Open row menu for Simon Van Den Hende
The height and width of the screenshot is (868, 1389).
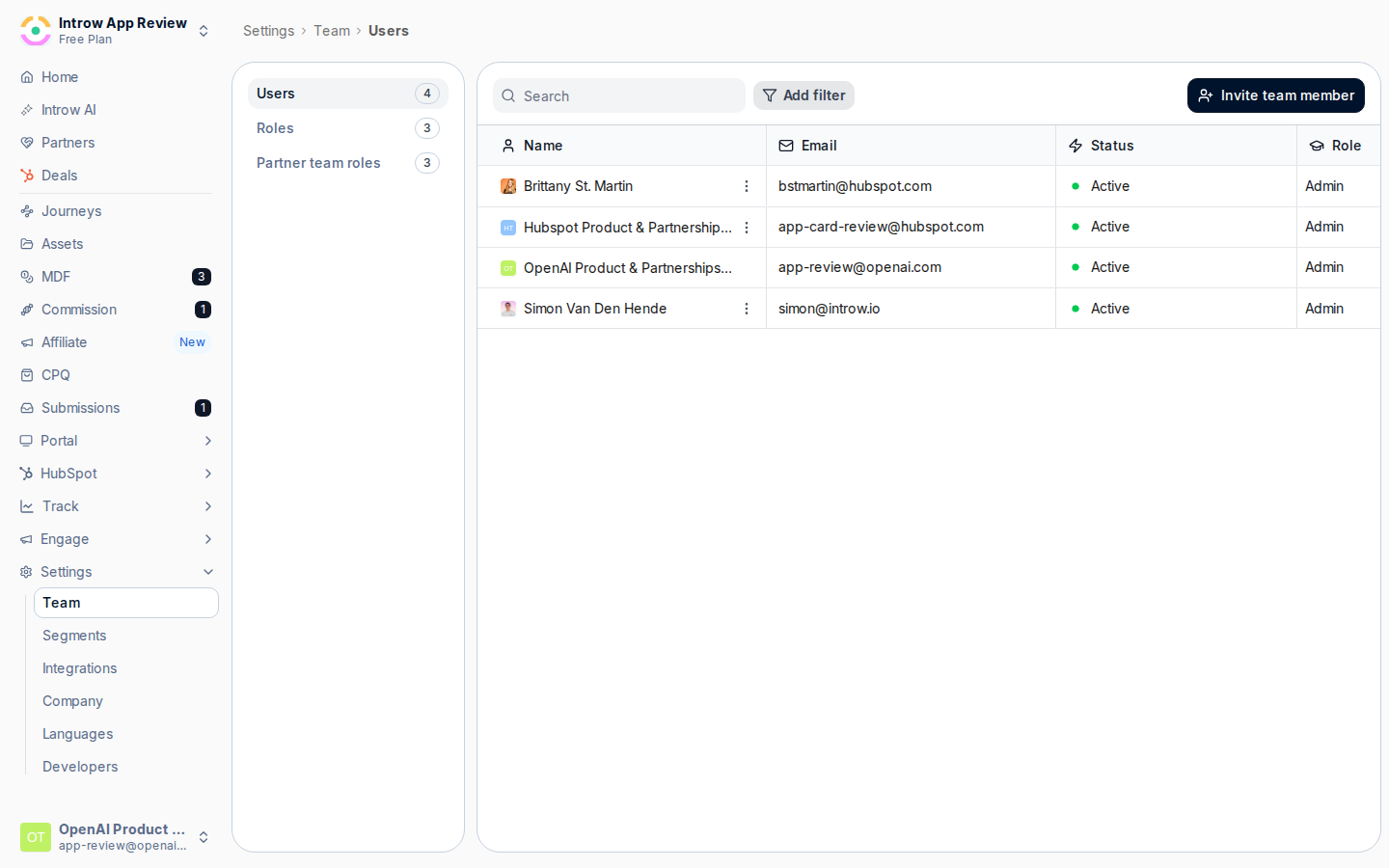click(x=747, y=309)
